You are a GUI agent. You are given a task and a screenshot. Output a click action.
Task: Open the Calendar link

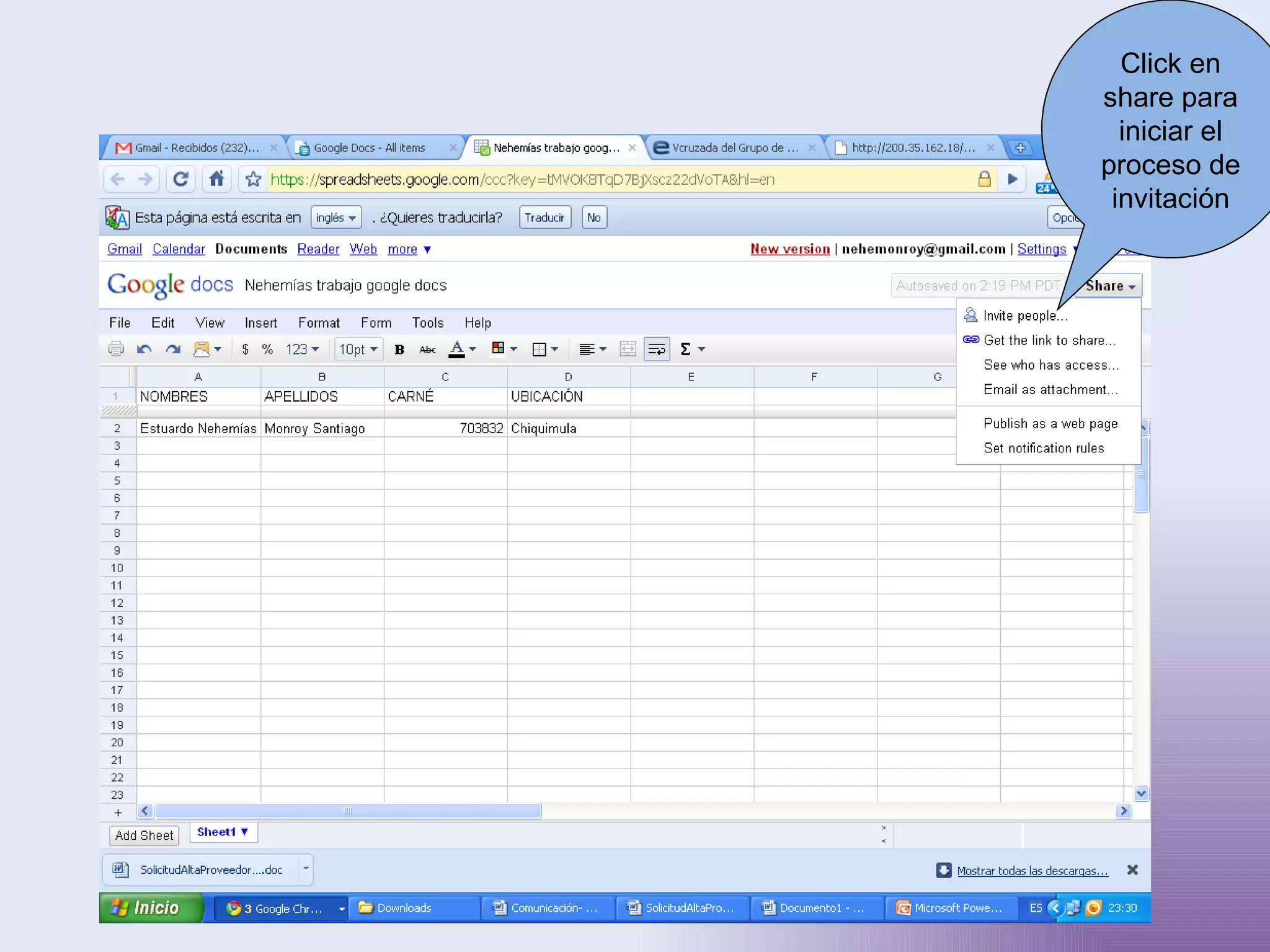point(179,249)
